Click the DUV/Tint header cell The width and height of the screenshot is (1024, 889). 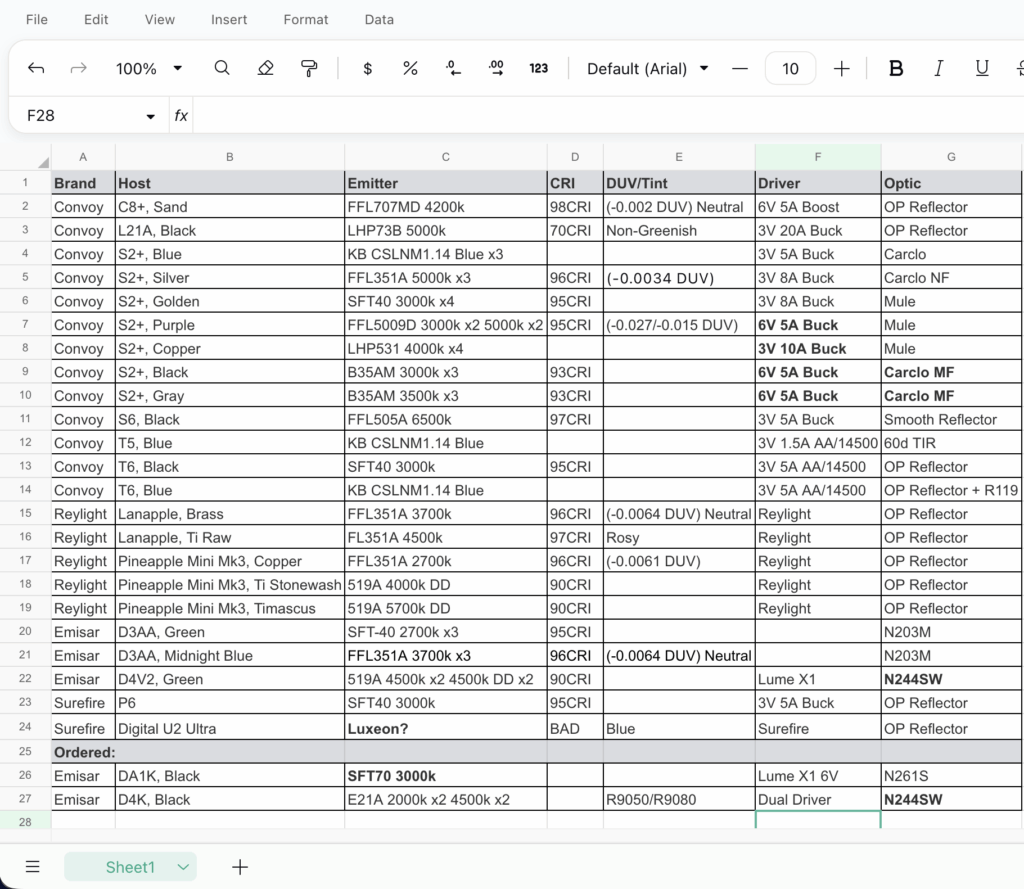tap(679, 183)
